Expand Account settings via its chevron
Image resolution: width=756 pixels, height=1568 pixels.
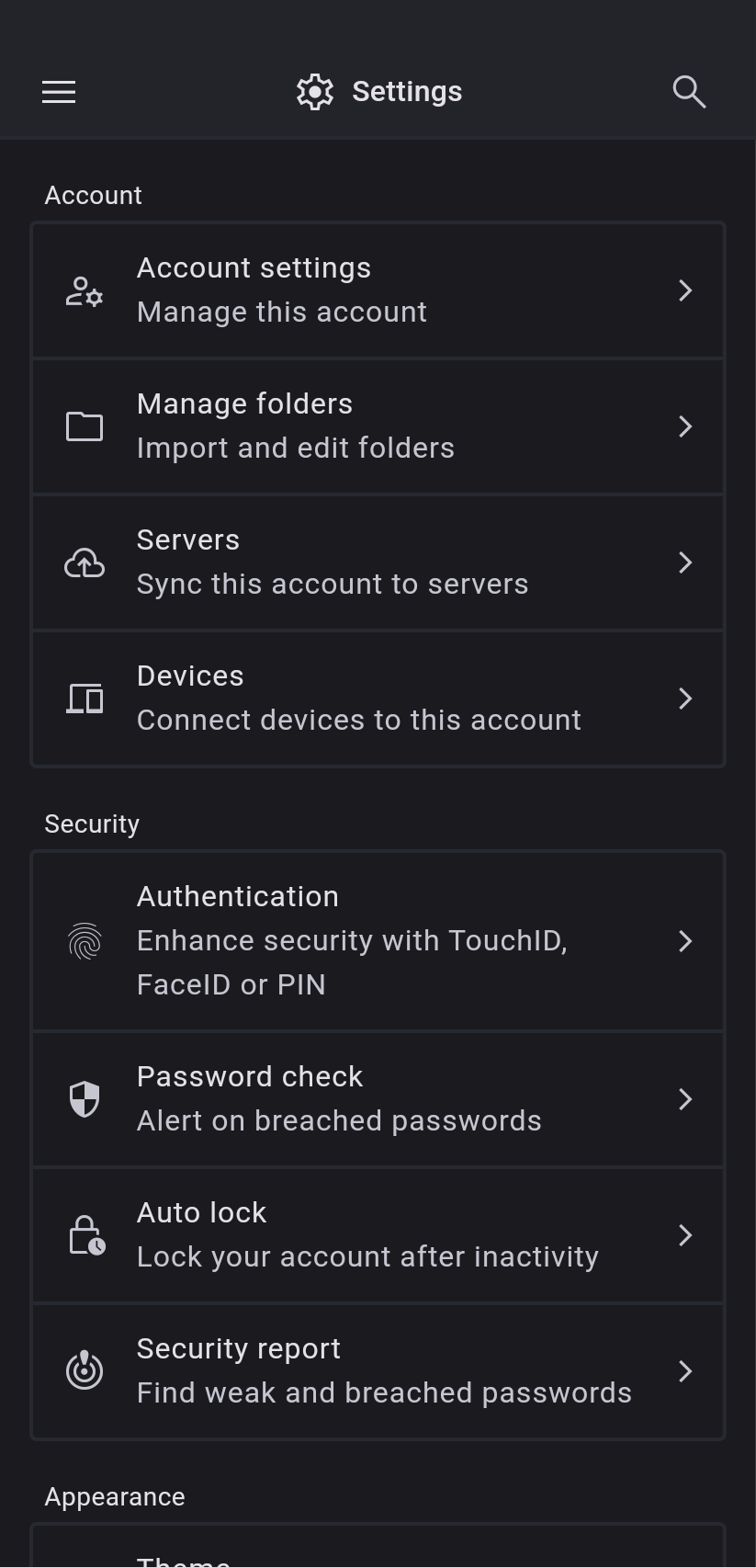[x=685, y=290]
